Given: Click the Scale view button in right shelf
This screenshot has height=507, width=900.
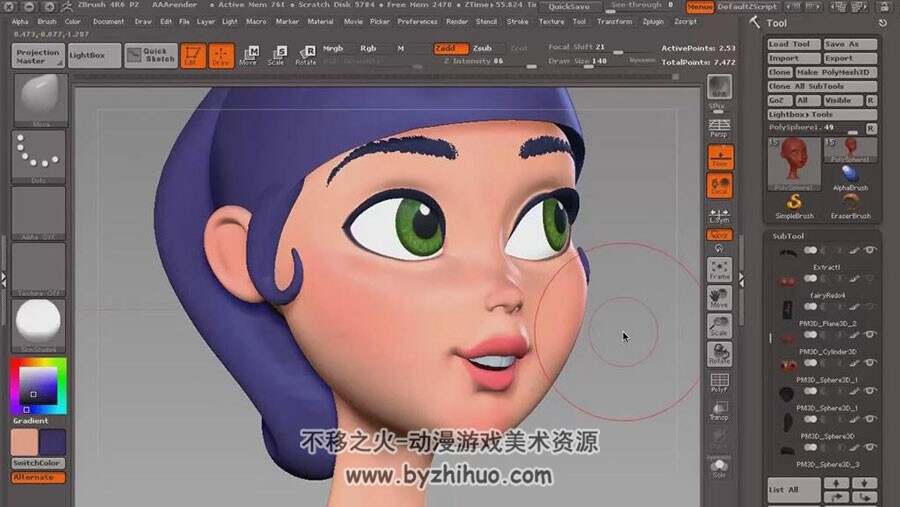Looking at the screenshot, I should (719, 326).
